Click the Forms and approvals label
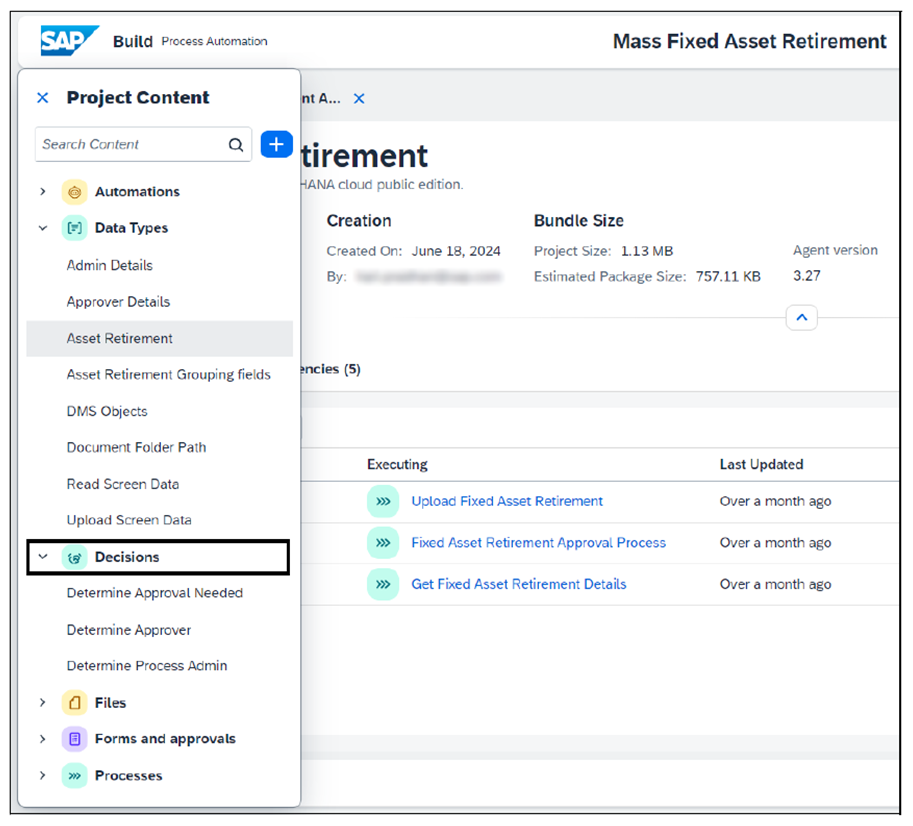 tap(165, 739)
